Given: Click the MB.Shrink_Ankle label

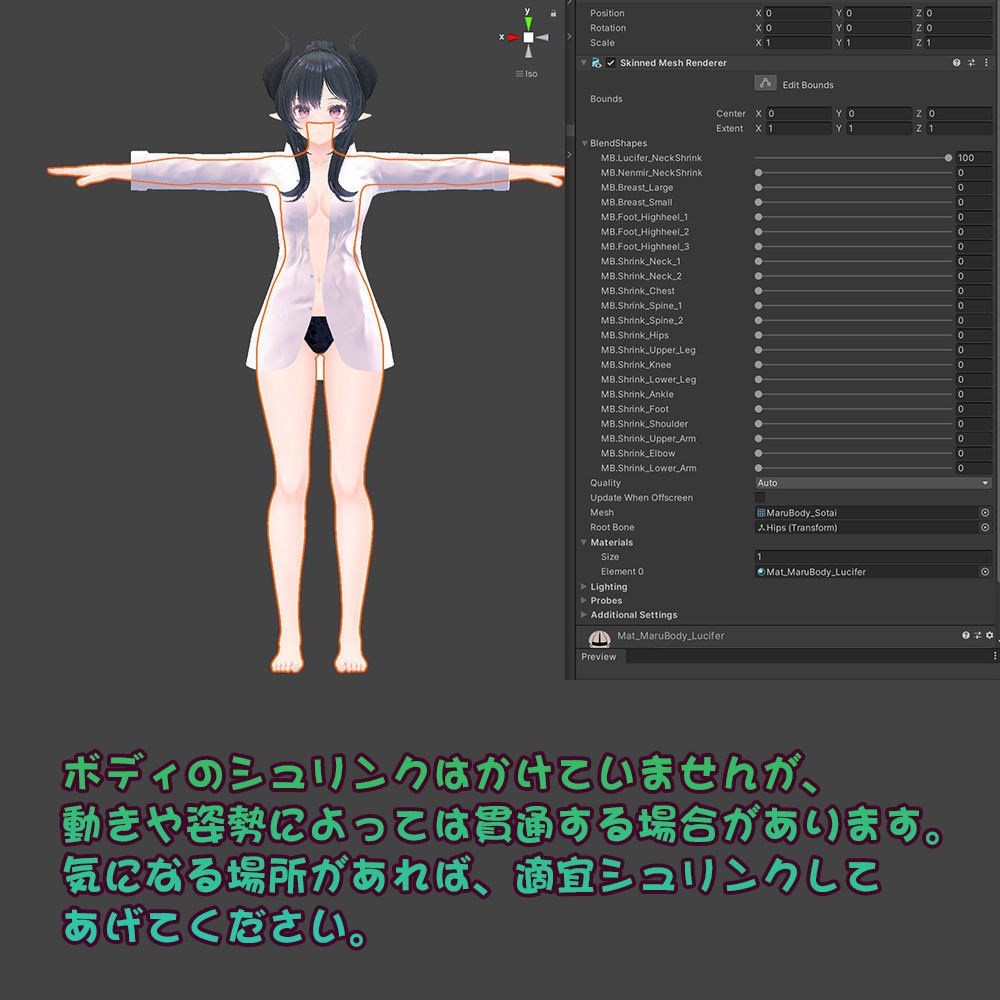Looking at the screenshot, I should pos(637,394).
